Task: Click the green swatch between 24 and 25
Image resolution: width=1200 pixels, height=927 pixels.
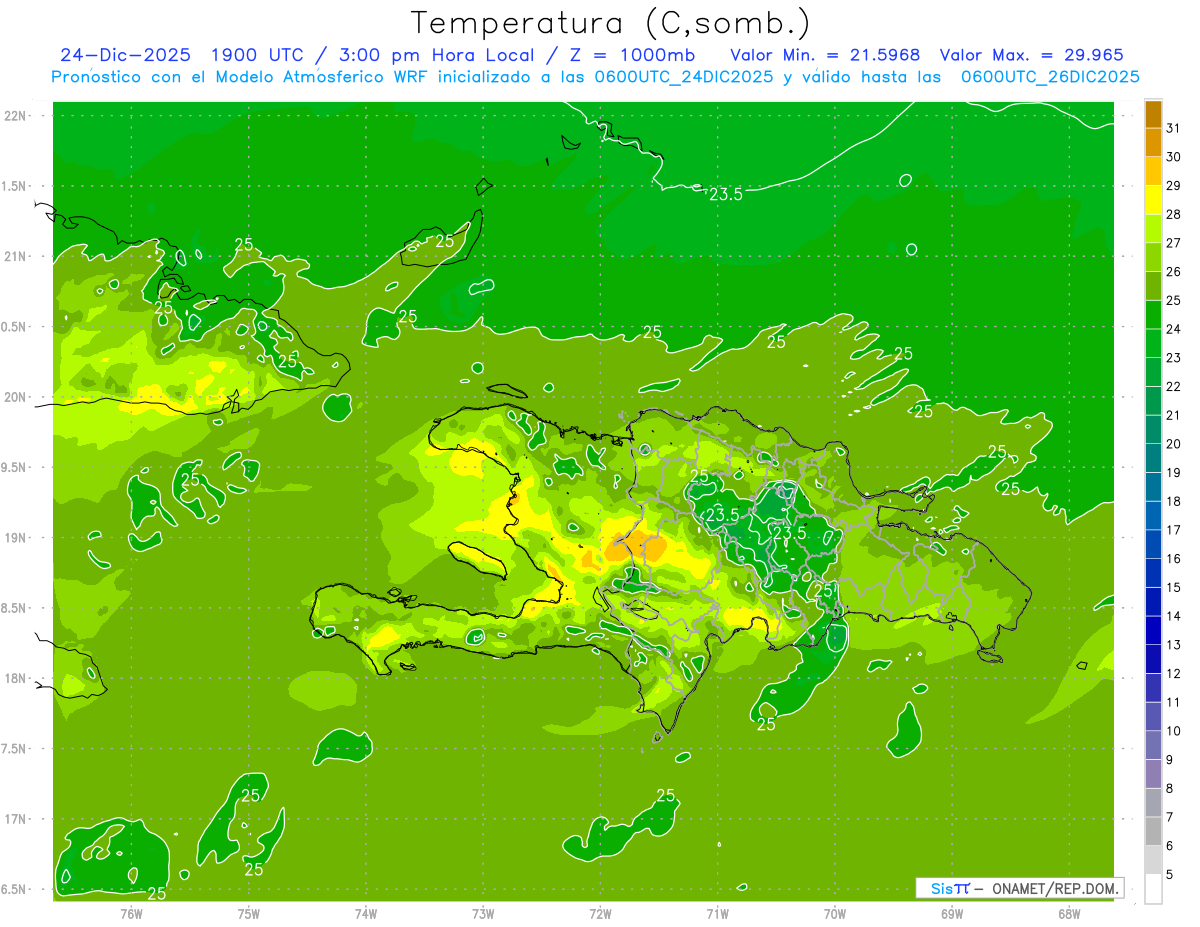Action: click(x=1153, y=315)
